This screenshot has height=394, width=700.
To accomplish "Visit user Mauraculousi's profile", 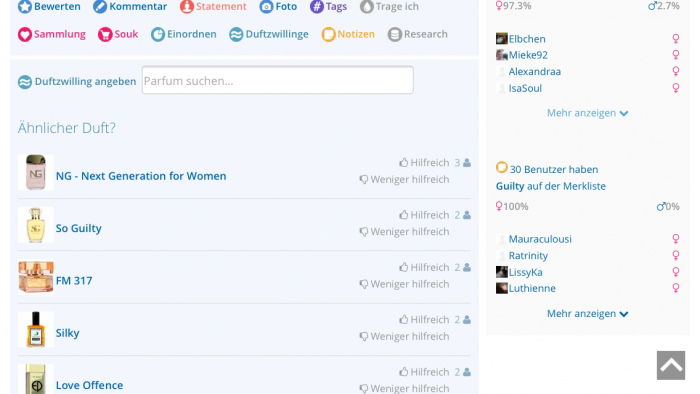I will click(540, 239).
